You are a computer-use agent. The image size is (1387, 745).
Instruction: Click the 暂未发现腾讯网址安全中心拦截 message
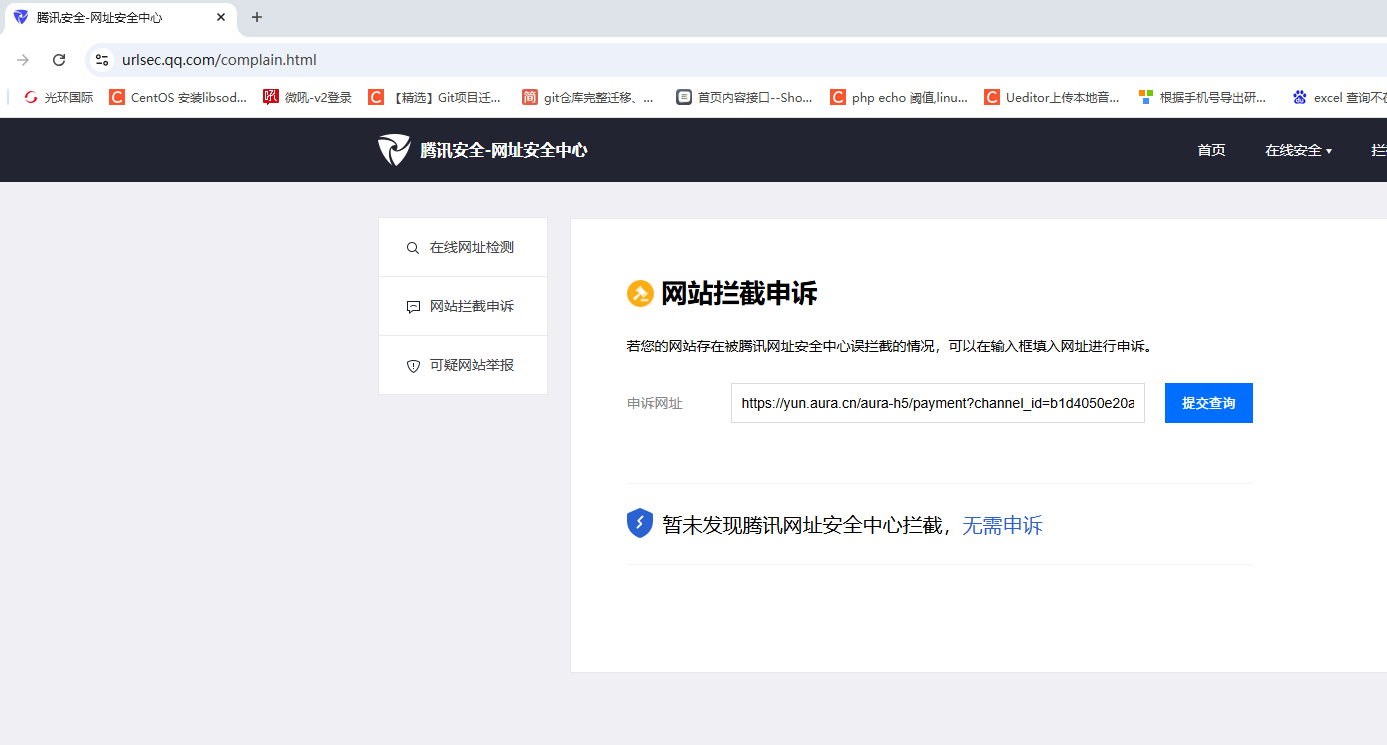pyautogui.click(x=805, y=525)
